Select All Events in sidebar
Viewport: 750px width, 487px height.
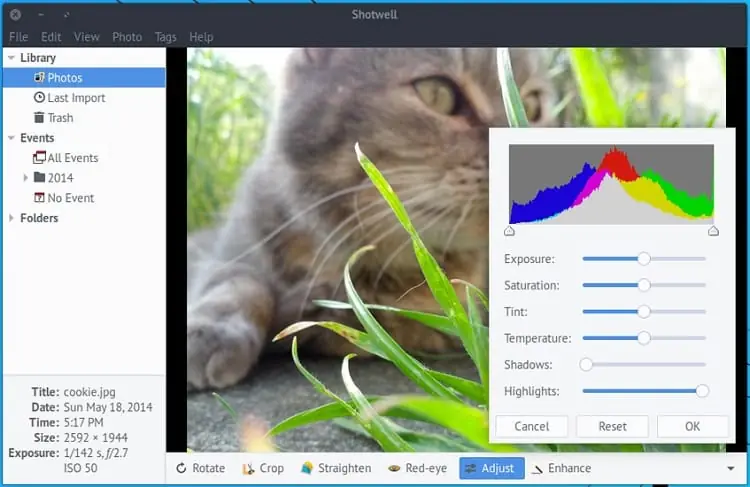pos(73,158)
